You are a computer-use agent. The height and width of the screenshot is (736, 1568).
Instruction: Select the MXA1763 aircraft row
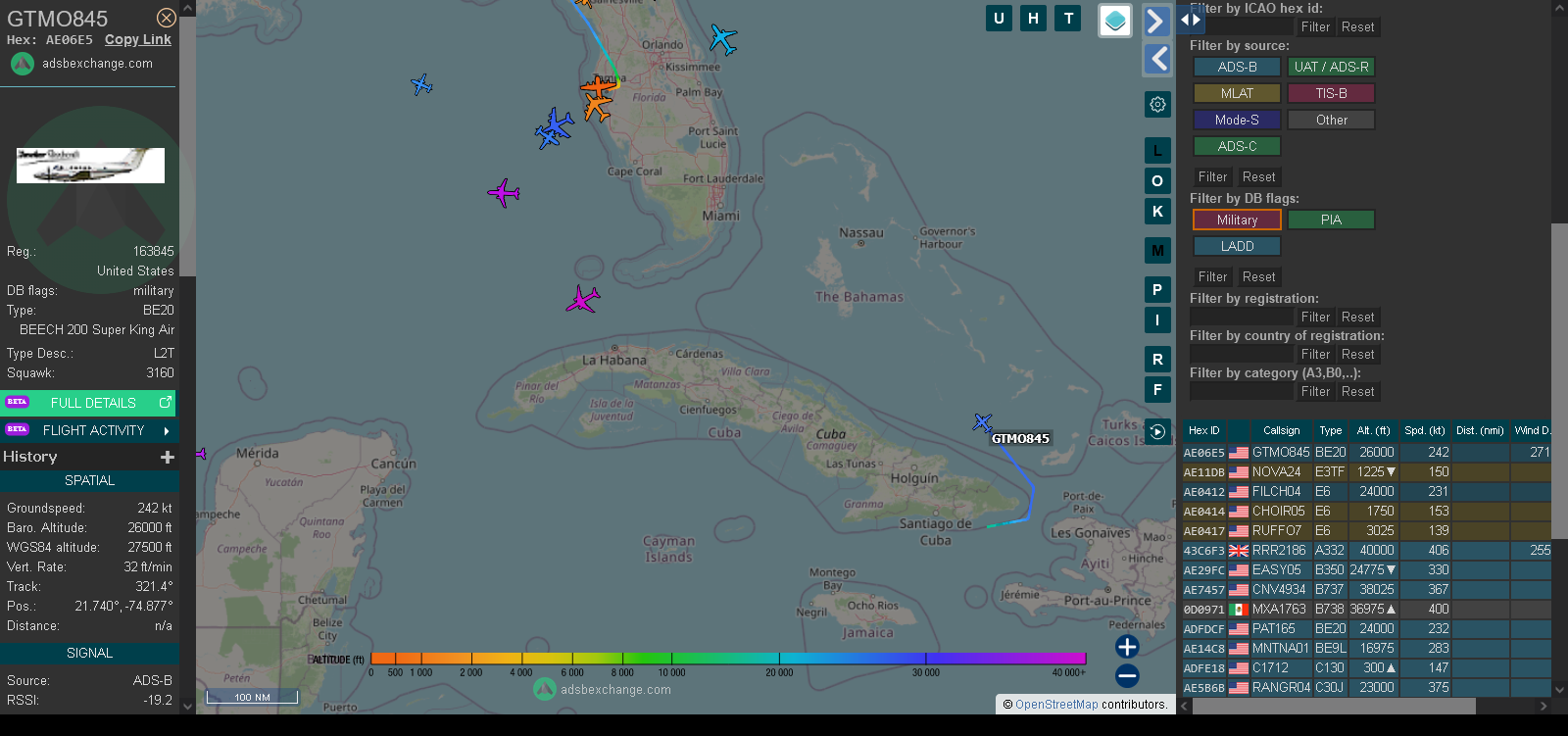[1366, 609]
